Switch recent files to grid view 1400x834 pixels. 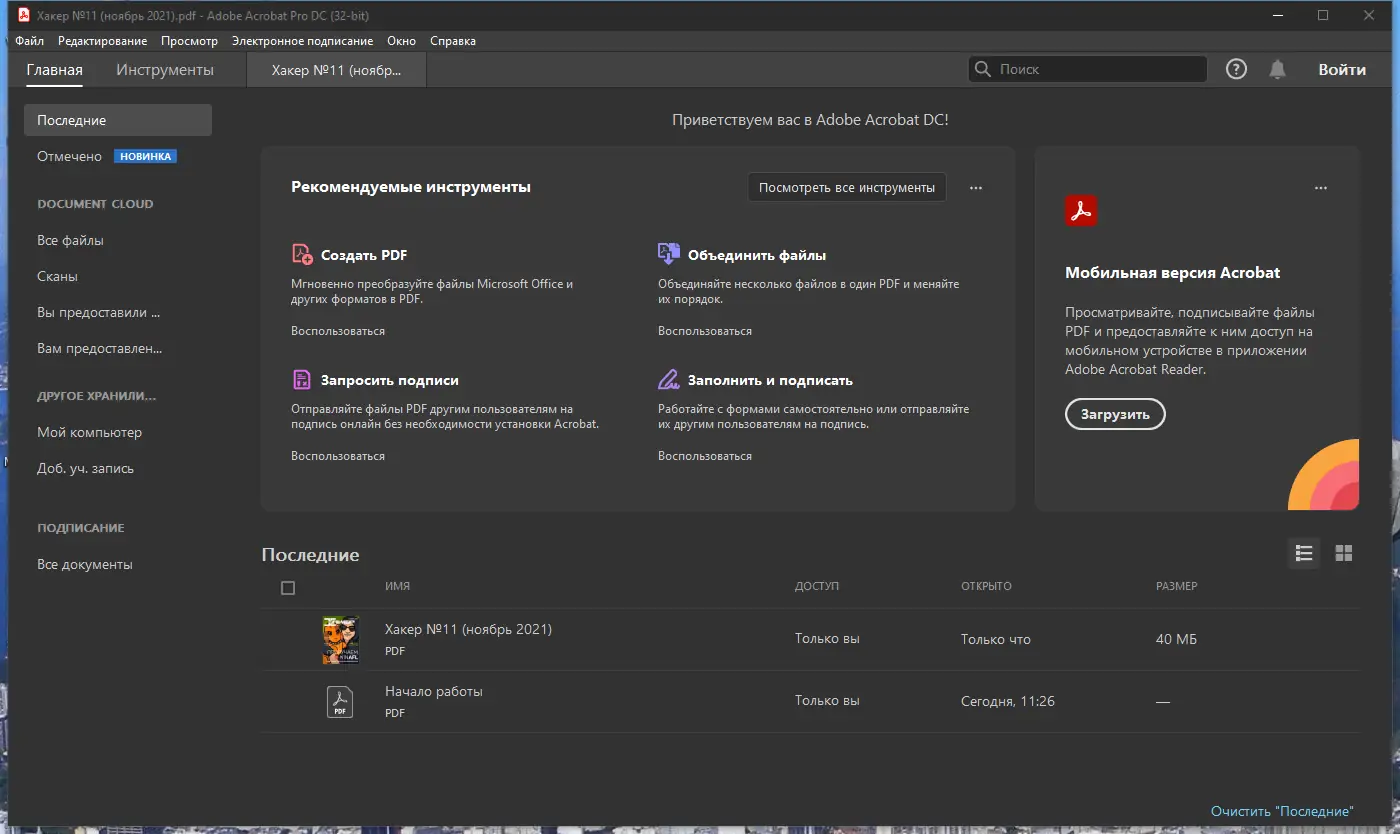[x=1344, y=553]
